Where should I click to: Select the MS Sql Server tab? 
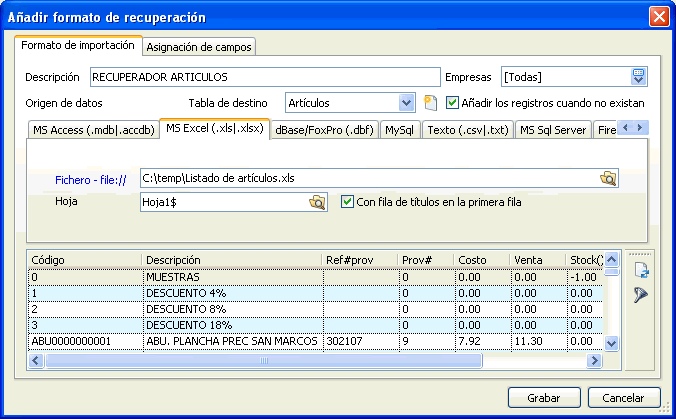(x=553, y=130)
